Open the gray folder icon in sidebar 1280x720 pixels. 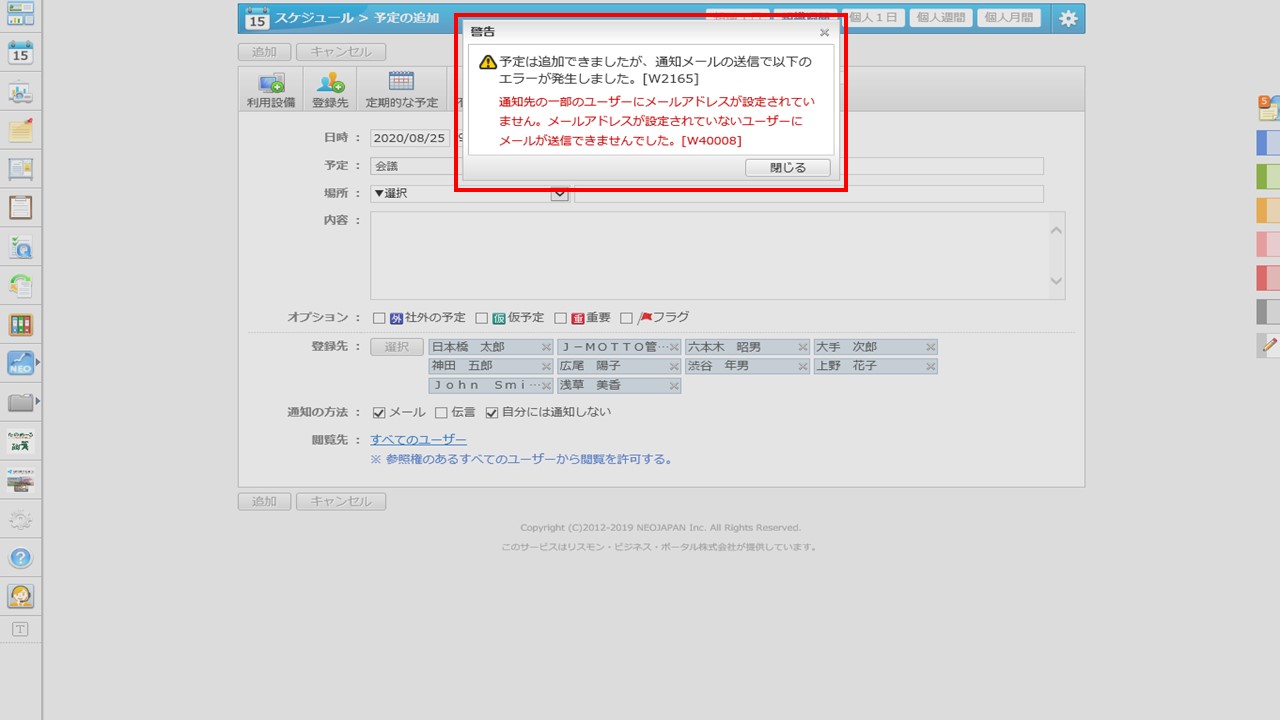pos(21,402)
